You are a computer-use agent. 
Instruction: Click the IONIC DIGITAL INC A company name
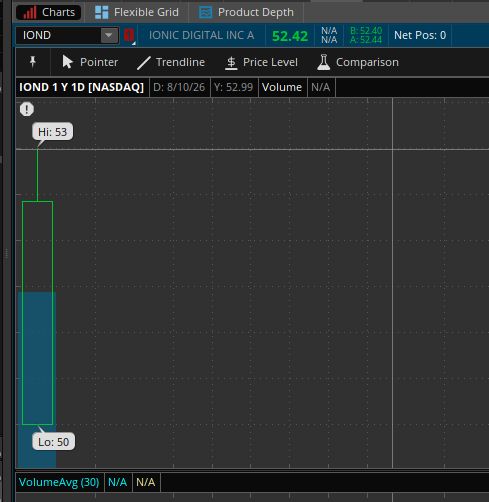[201, 35]
